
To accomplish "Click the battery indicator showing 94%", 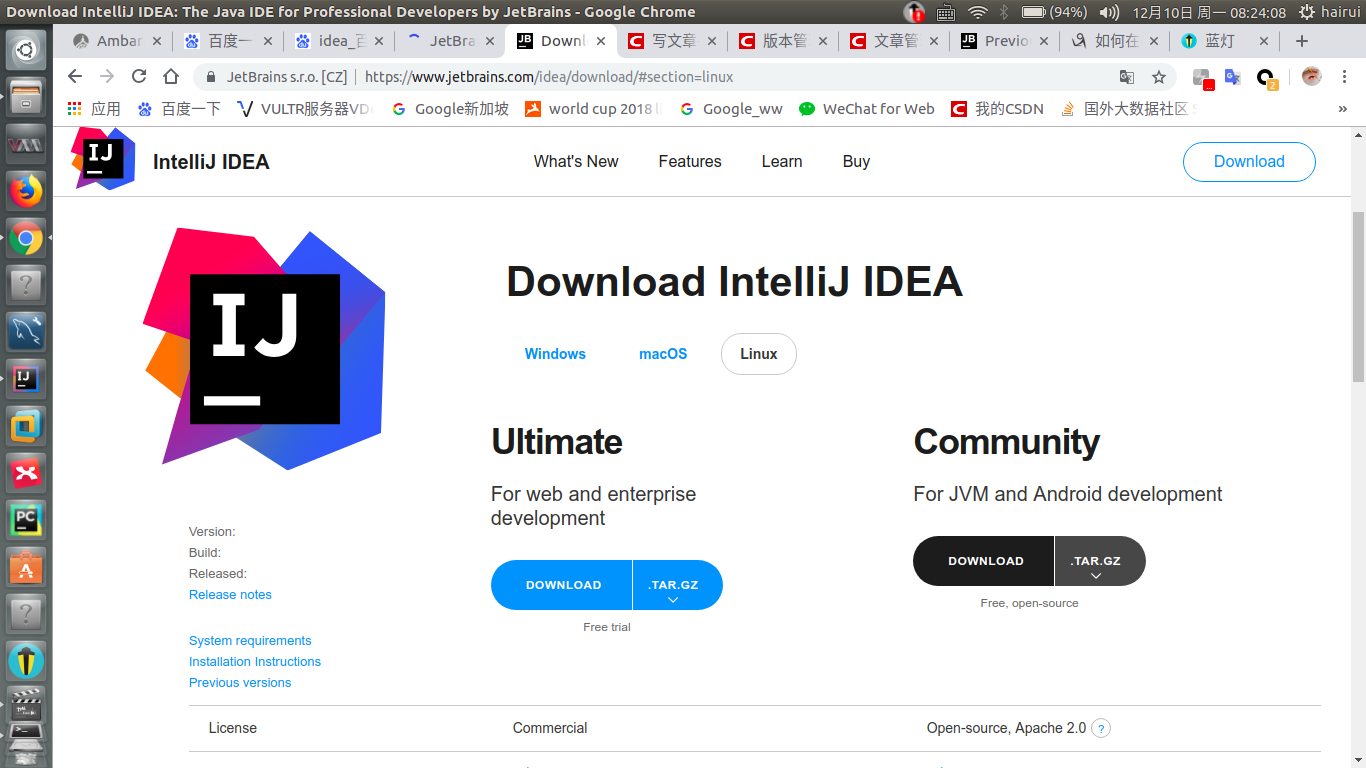I will point(1054,12).
